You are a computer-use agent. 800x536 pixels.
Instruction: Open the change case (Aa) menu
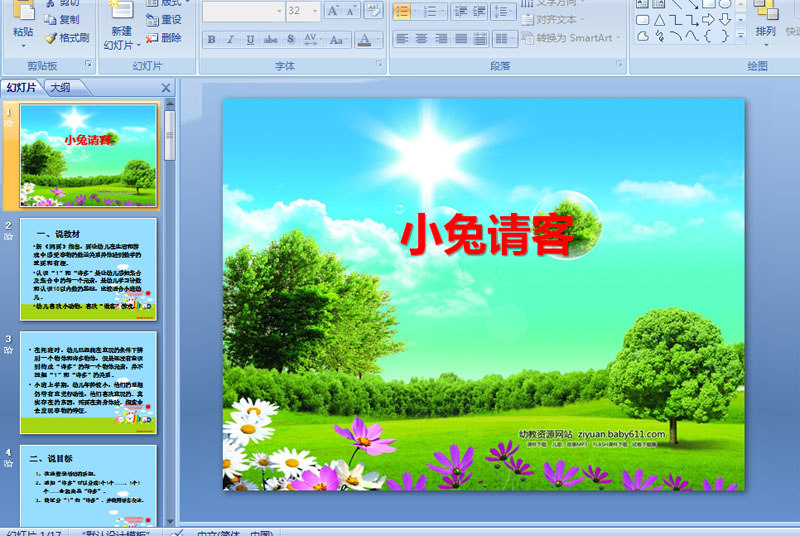coord(338,39)
